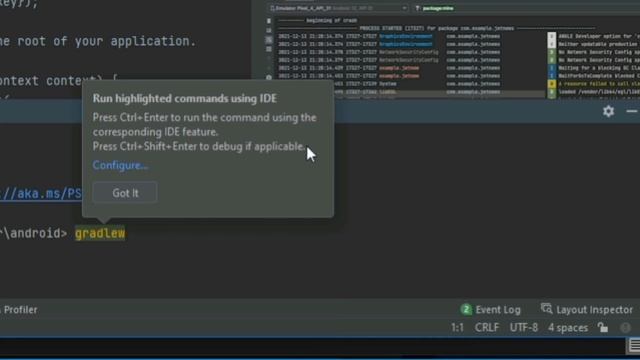Hide the terminal tool window
The width and height of the screenshot is (640, 360).
pos(631,111)
